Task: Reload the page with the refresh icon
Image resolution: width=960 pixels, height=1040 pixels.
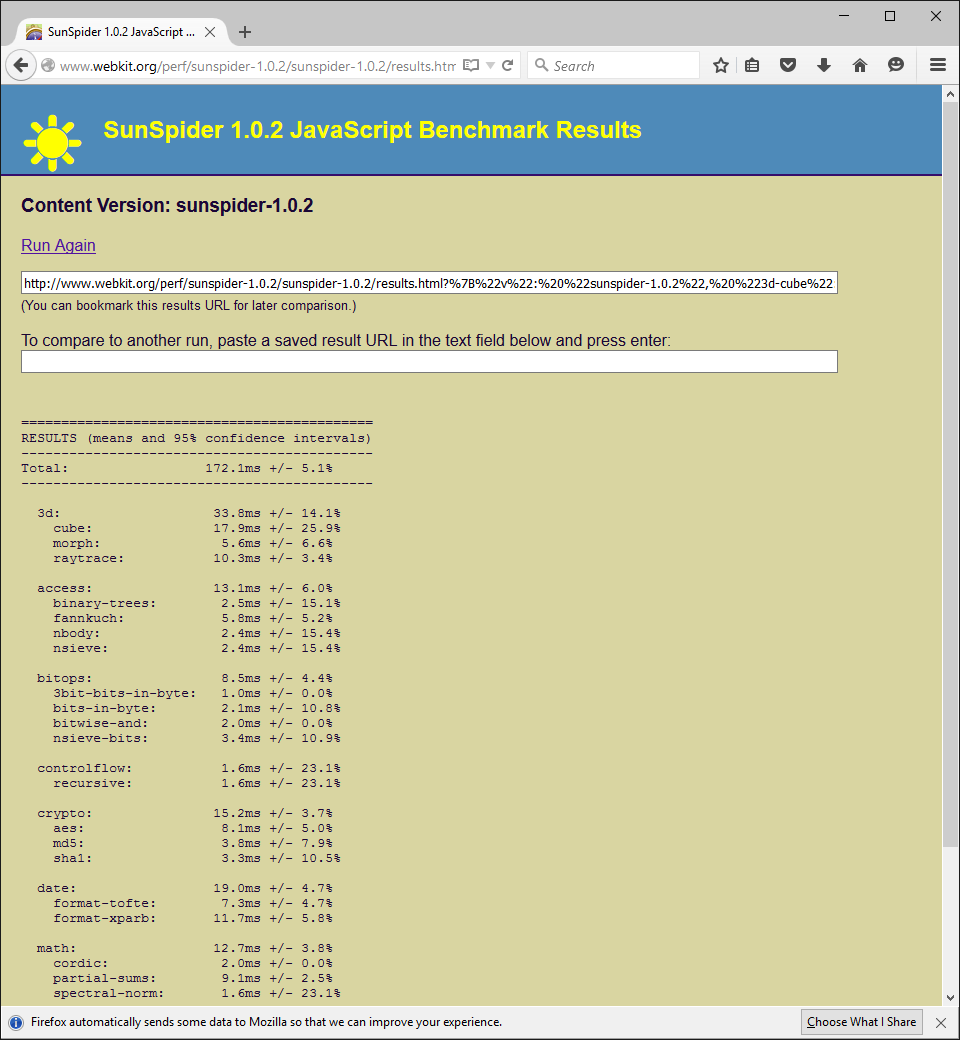Action: pos(508,66)
